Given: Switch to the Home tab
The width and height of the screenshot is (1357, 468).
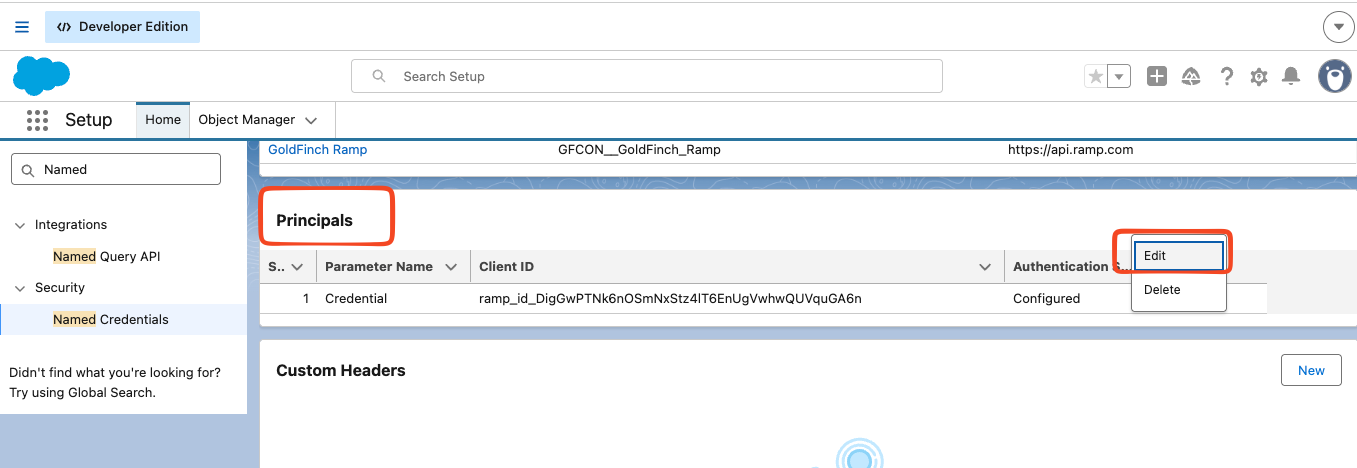Looking at the screenshot, I should coord(163,120).
